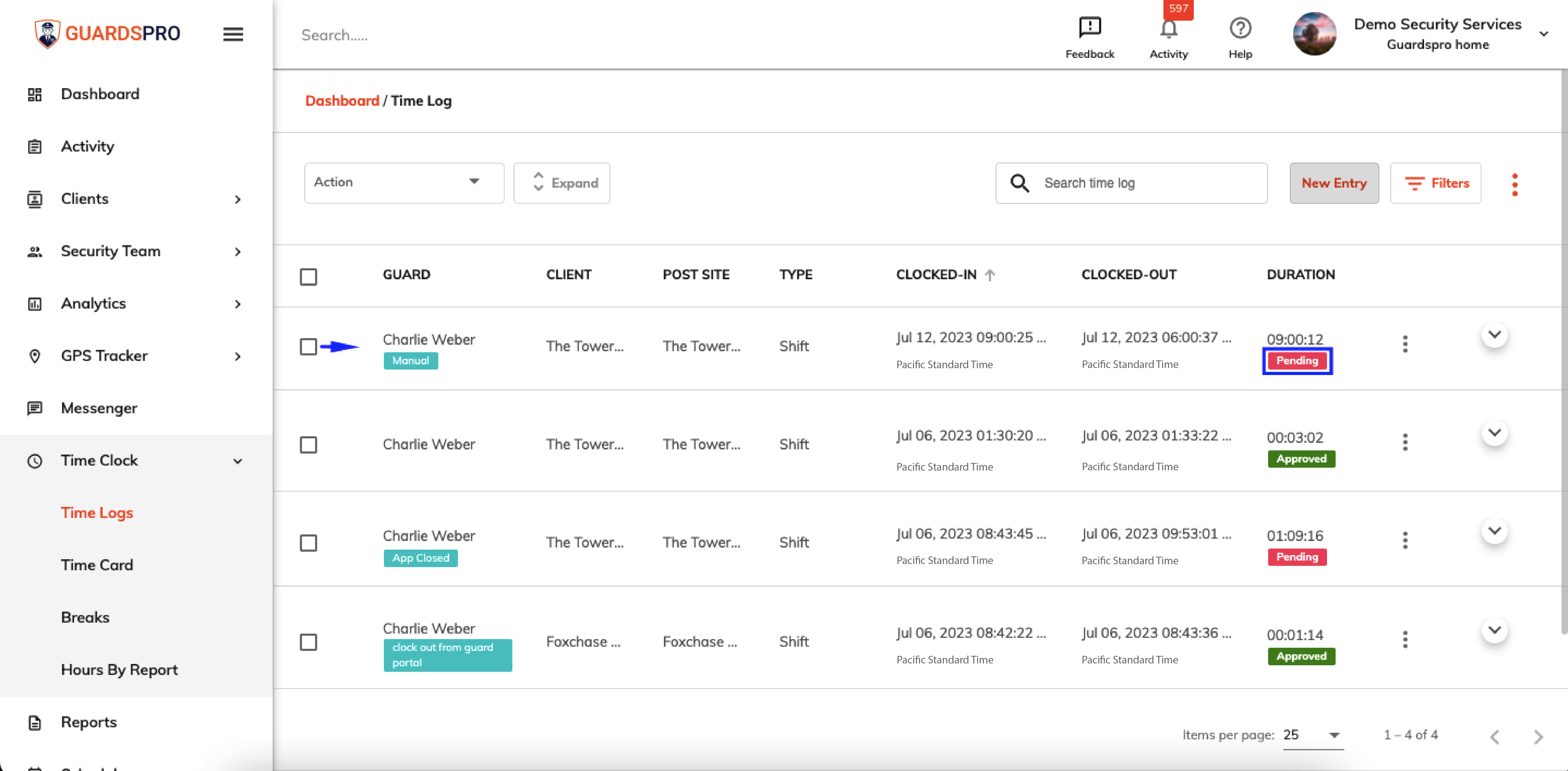1568x771 pixels.
Task: Click the Manual tag under Charlie Weber
Action: pos(411,361)
